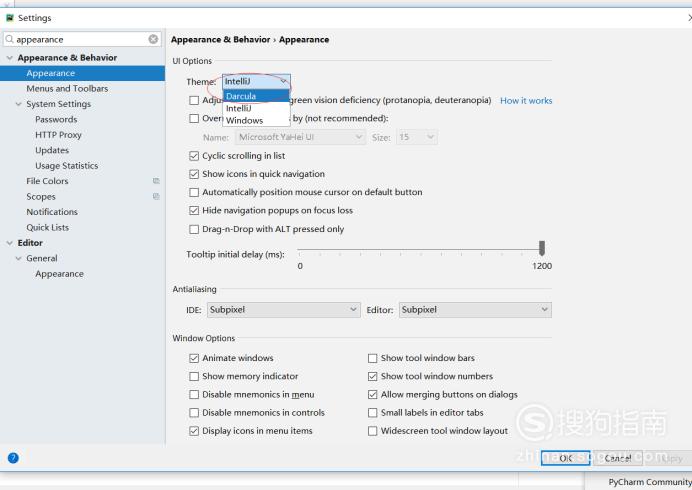The height and width of the screenshot is (490, 692).
Task: Click the Tooltip initial delay slider handle
Action: (x=542, y=248)
